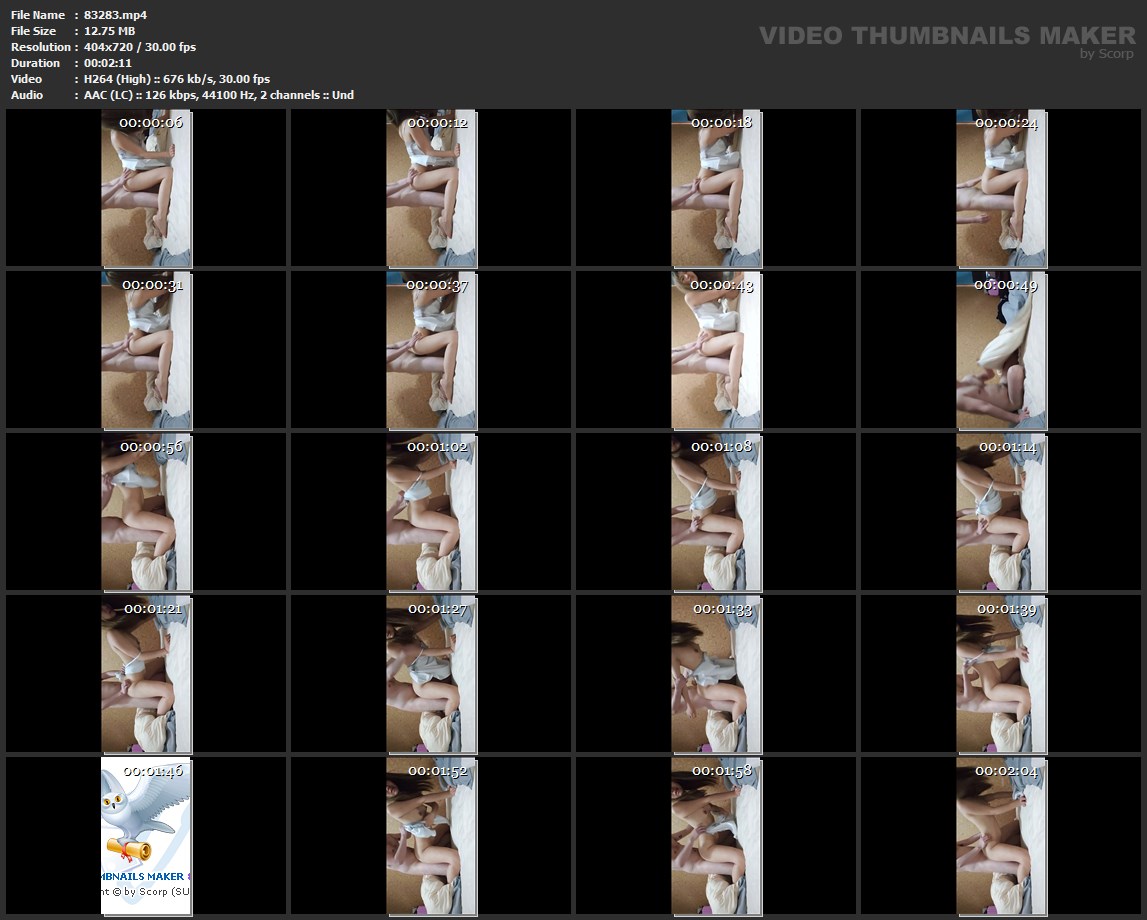Viewport: 1147px width, 920px height.
Task: Select the frame marked 00:00:12
Action: pos(431,188)
